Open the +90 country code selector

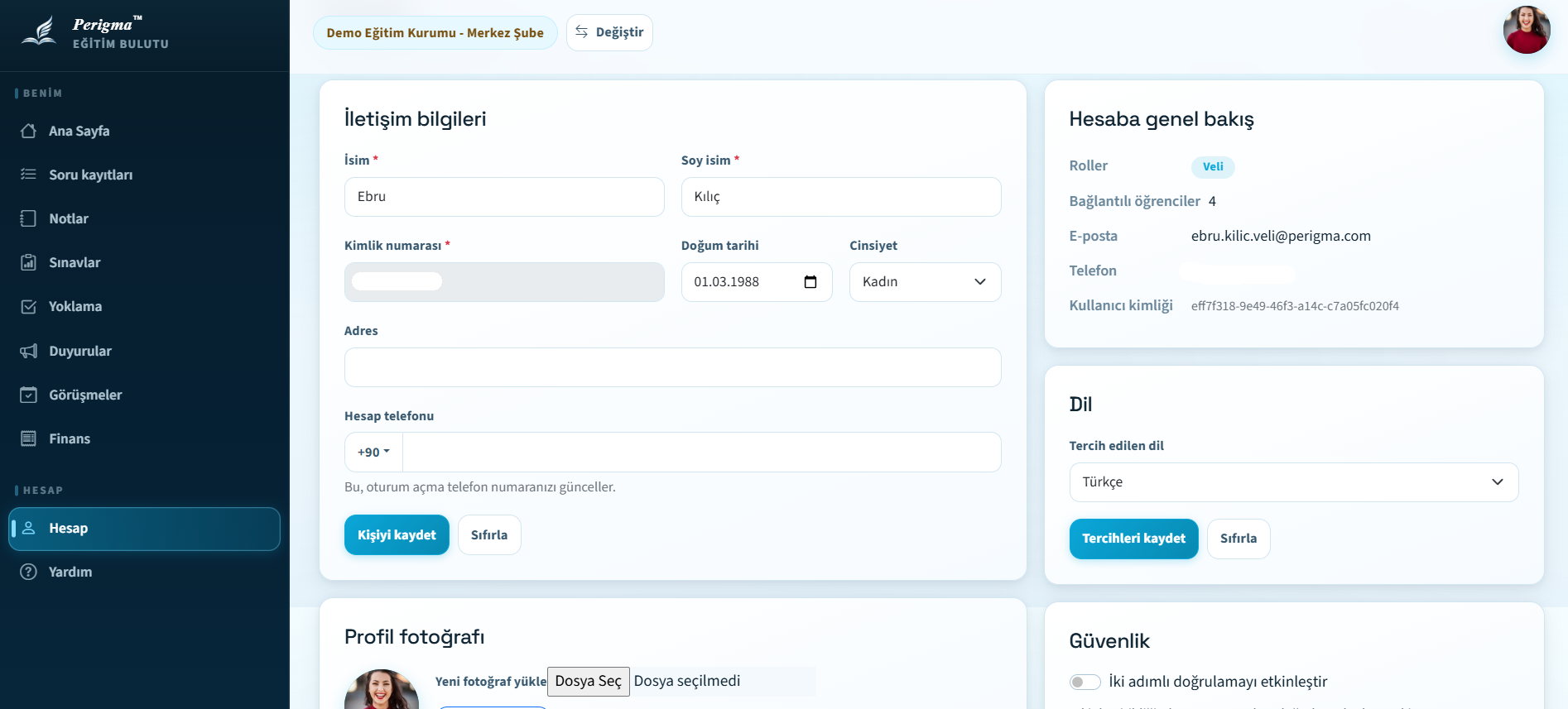(x=373, y=452)
